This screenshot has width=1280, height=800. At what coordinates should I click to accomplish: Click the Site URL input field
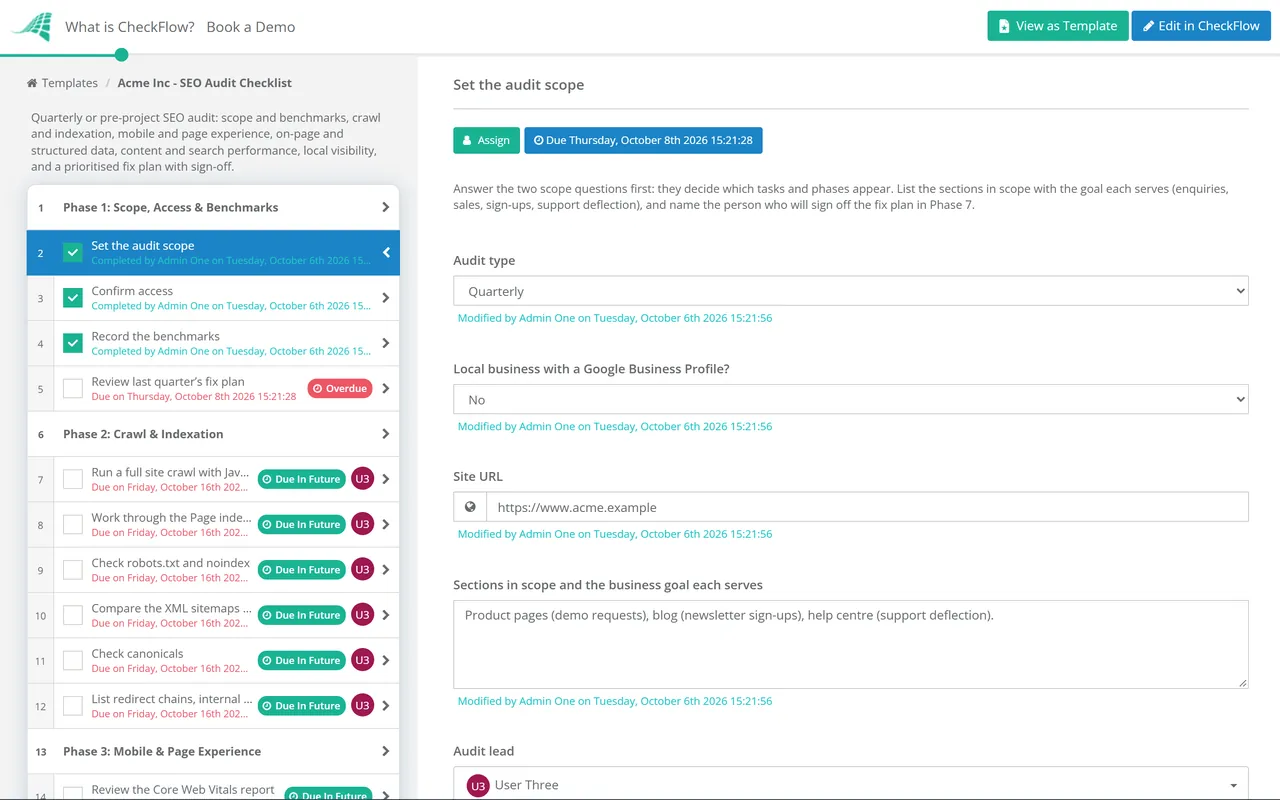(x=867, y=507)
